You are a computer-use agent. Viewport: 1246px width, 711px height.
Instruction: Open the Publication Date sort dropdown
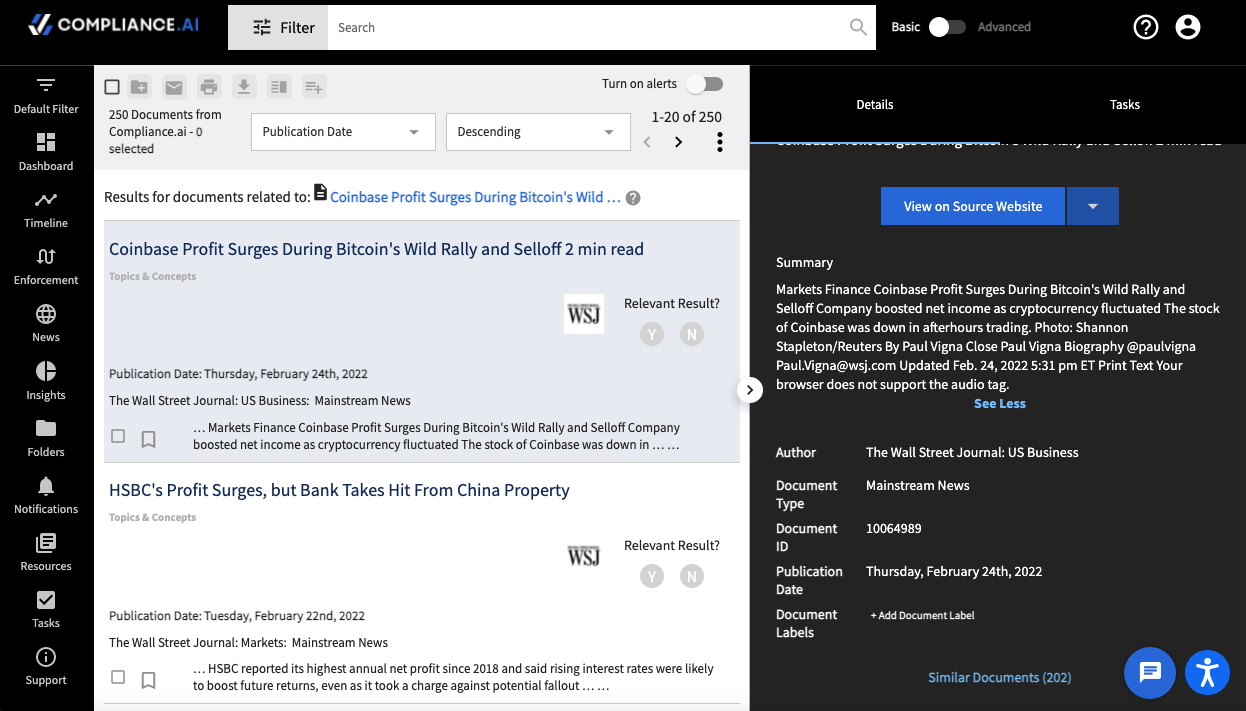343,131
